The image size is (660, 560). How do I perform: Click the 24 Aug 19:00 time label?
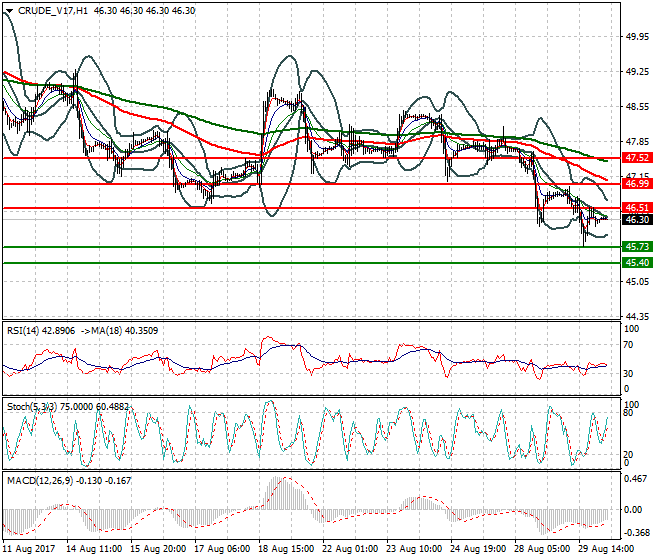tap(478, 549)
